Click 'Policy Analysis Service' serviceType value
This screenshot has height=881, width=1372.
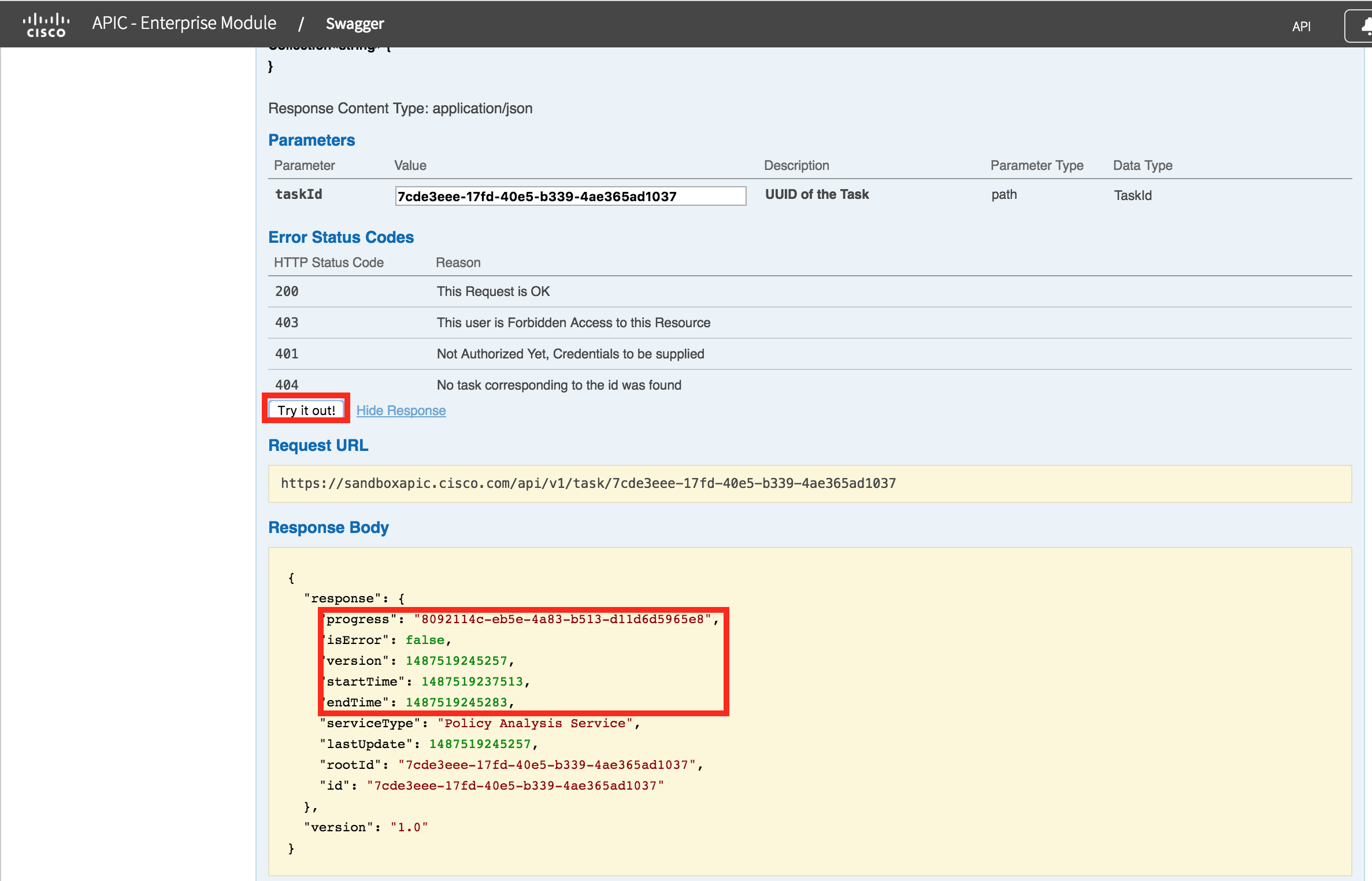click(x=535, y=723)
